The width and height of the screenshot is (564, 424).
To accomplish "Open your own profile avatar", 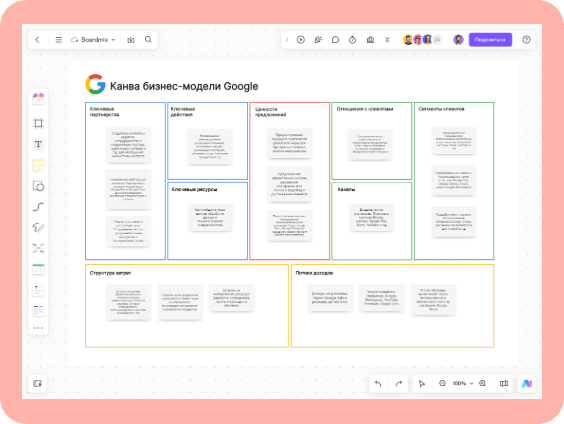I will 458,40.
